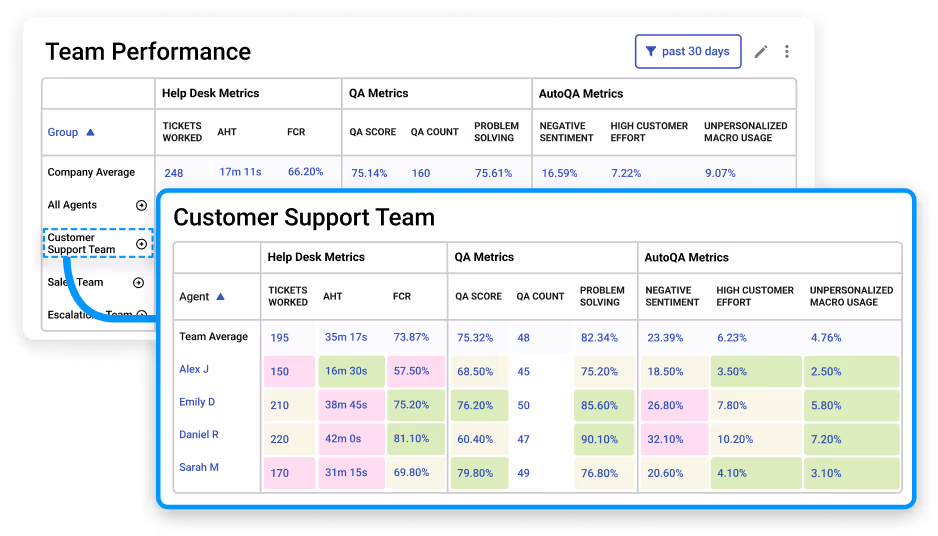This screenshot has height=536, width=938.
Task: Click Team Average negative sentiment 23.39%
Action: click(x=665, y=337)
